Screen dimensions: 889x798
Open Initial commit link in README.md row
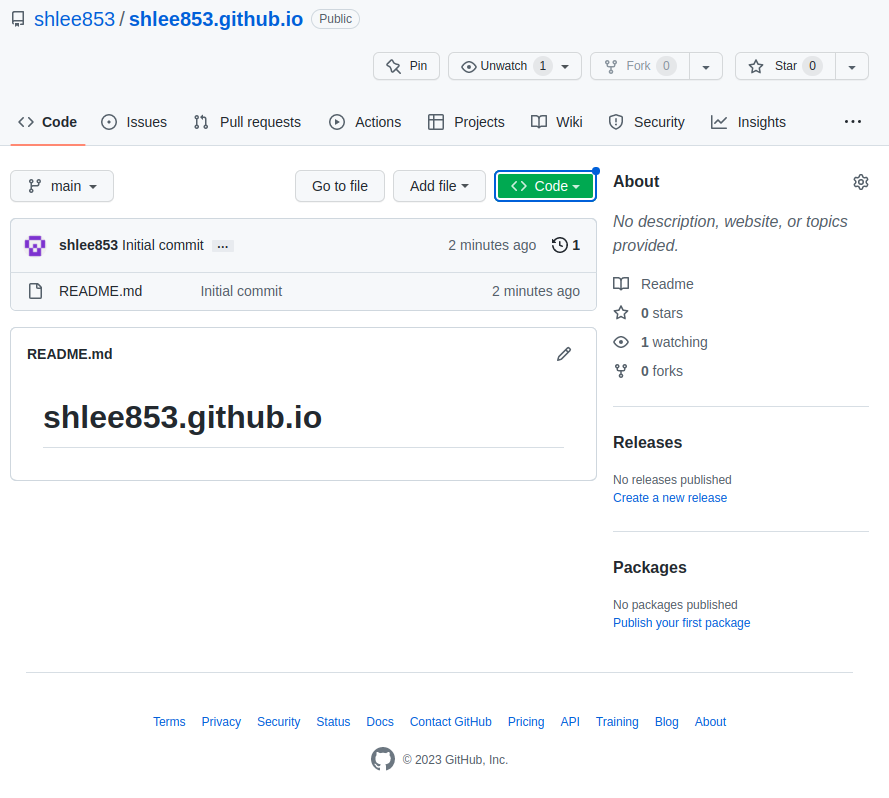point(241,291)
